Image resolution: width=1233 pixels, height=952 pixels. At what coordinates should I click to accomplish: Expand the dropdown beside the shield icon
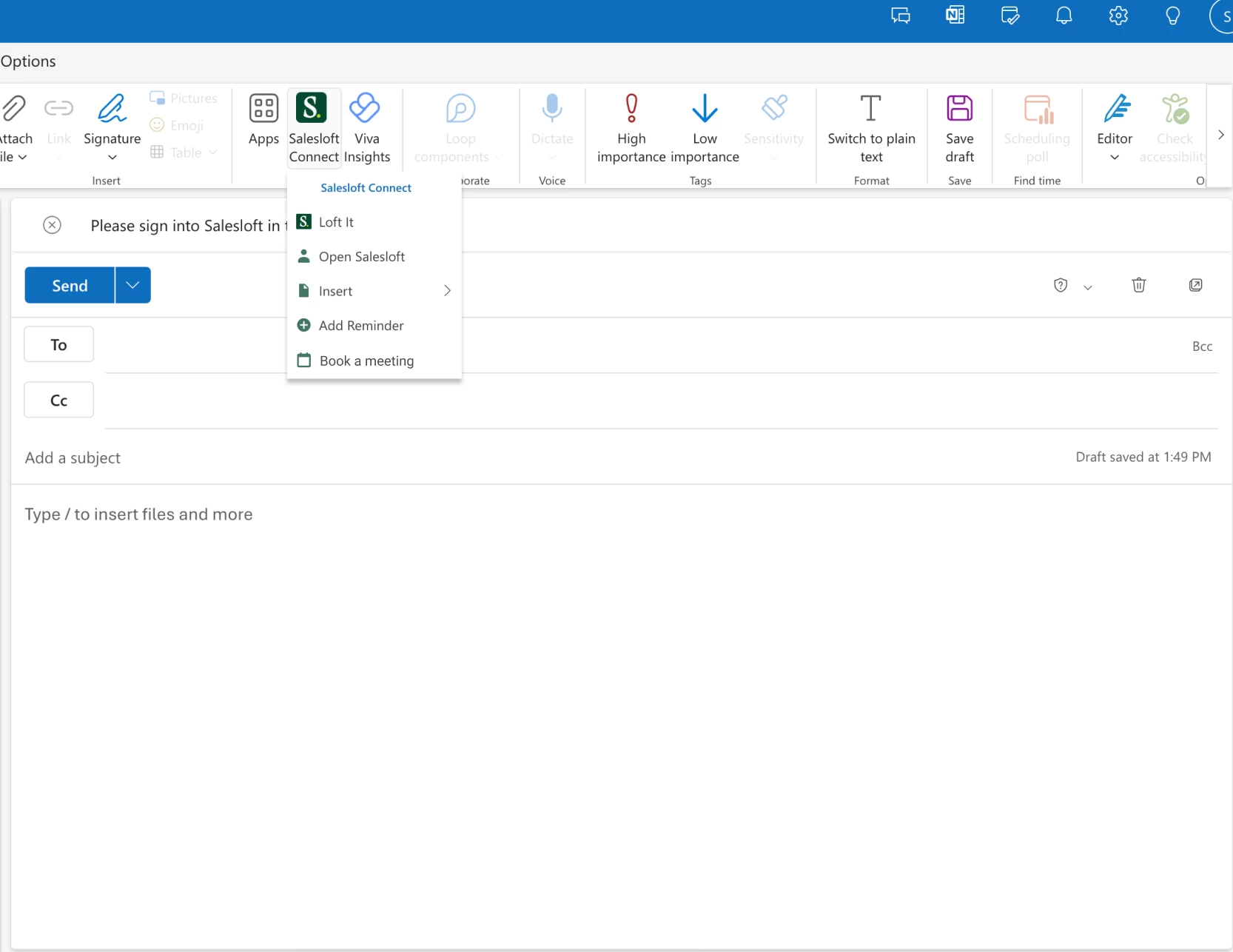(1088, 287)
